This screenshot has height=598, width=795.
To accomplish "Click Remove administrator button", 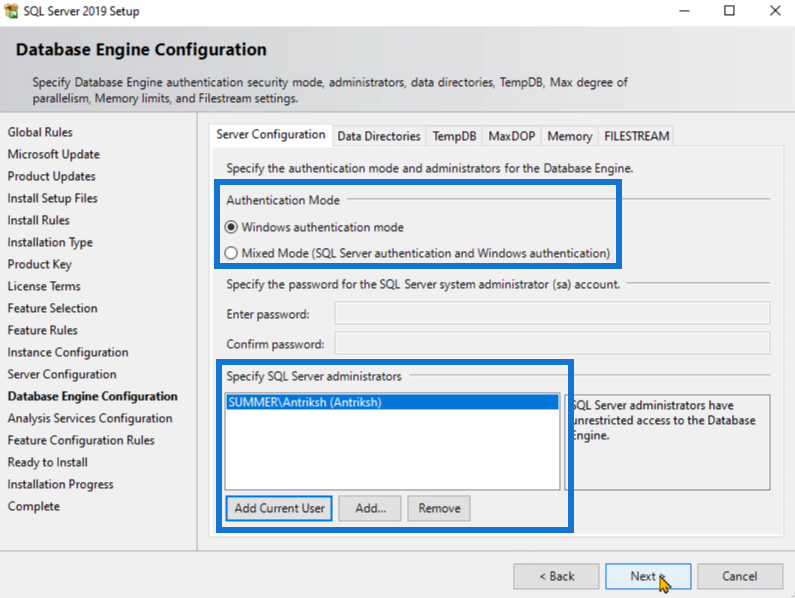I will coord(439,508).
